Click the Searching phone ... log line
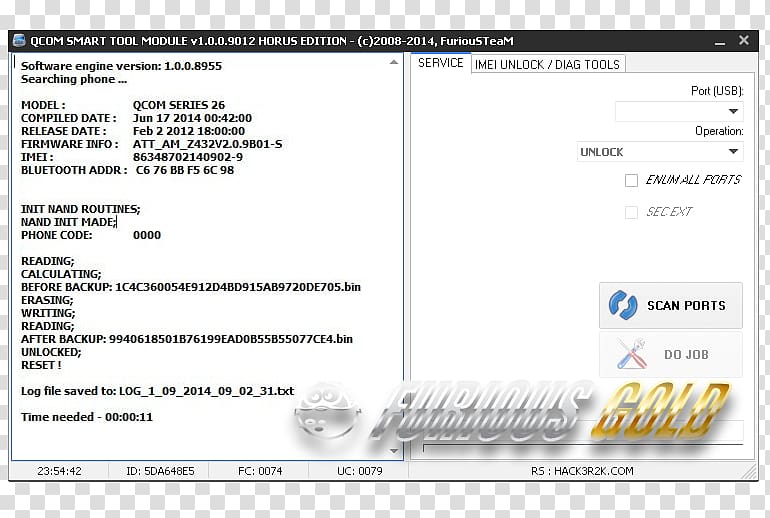 [x=74, y=79]
